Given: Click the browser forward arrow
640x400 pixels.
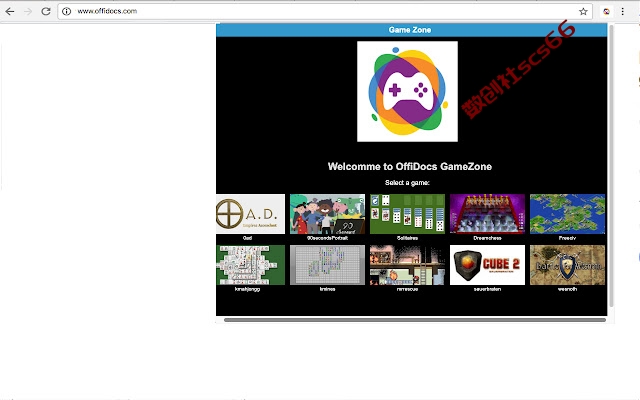Looking at the screenshot, I should tap(28, 11).
